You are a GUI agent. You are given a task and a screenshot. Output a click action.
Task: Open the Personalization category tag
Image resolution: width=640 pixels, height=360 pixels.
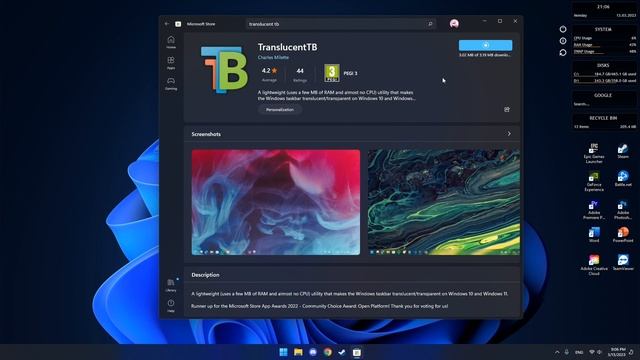coord(280,109)
